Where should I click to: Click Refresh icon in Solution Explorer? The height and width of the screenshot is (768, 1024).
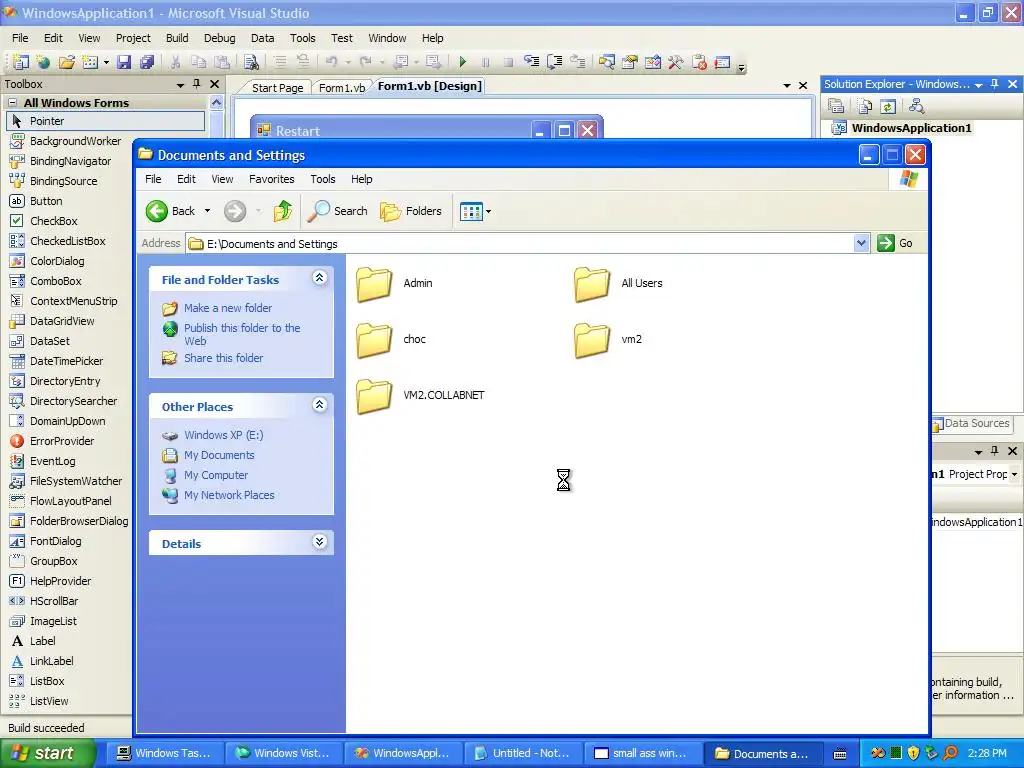tap(888, 106)
